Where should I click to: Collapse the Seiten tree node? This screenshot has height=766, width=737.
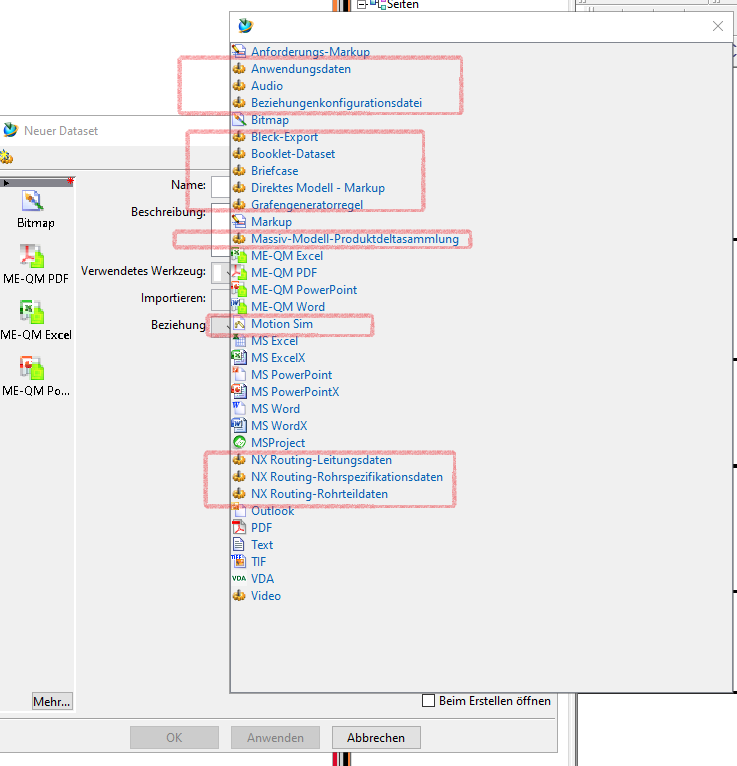coord(361,5)
